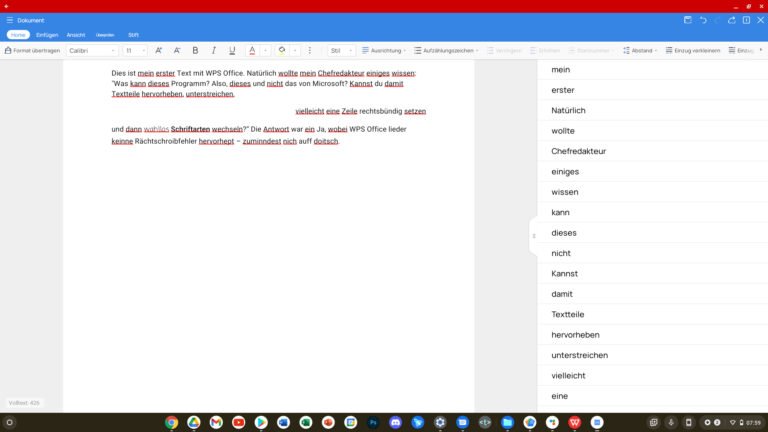Apply the yellow highlight color
This screenshot has height=432, width=768.
(x=282, y=50)
